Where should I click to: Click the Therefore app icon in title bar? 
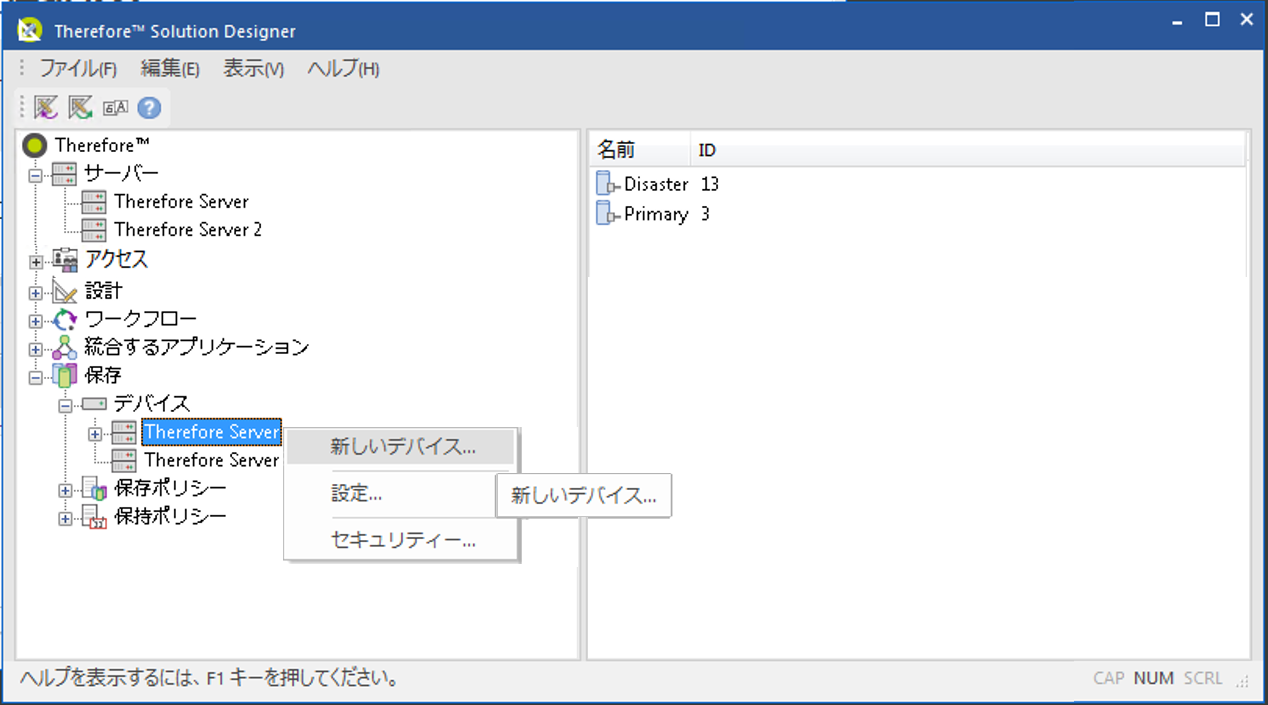point(30,30)
